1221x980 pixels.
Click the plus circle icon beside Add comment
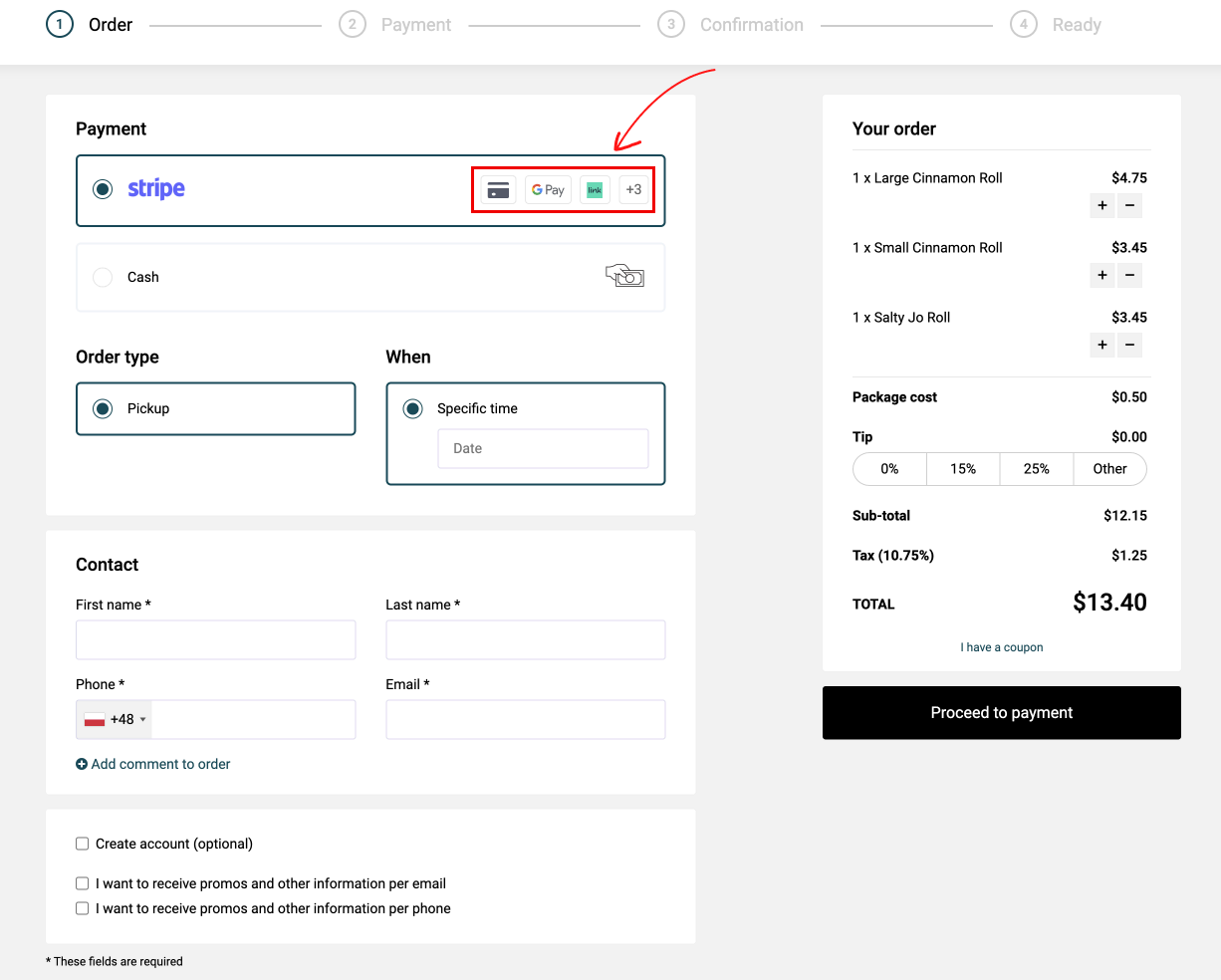82,764
